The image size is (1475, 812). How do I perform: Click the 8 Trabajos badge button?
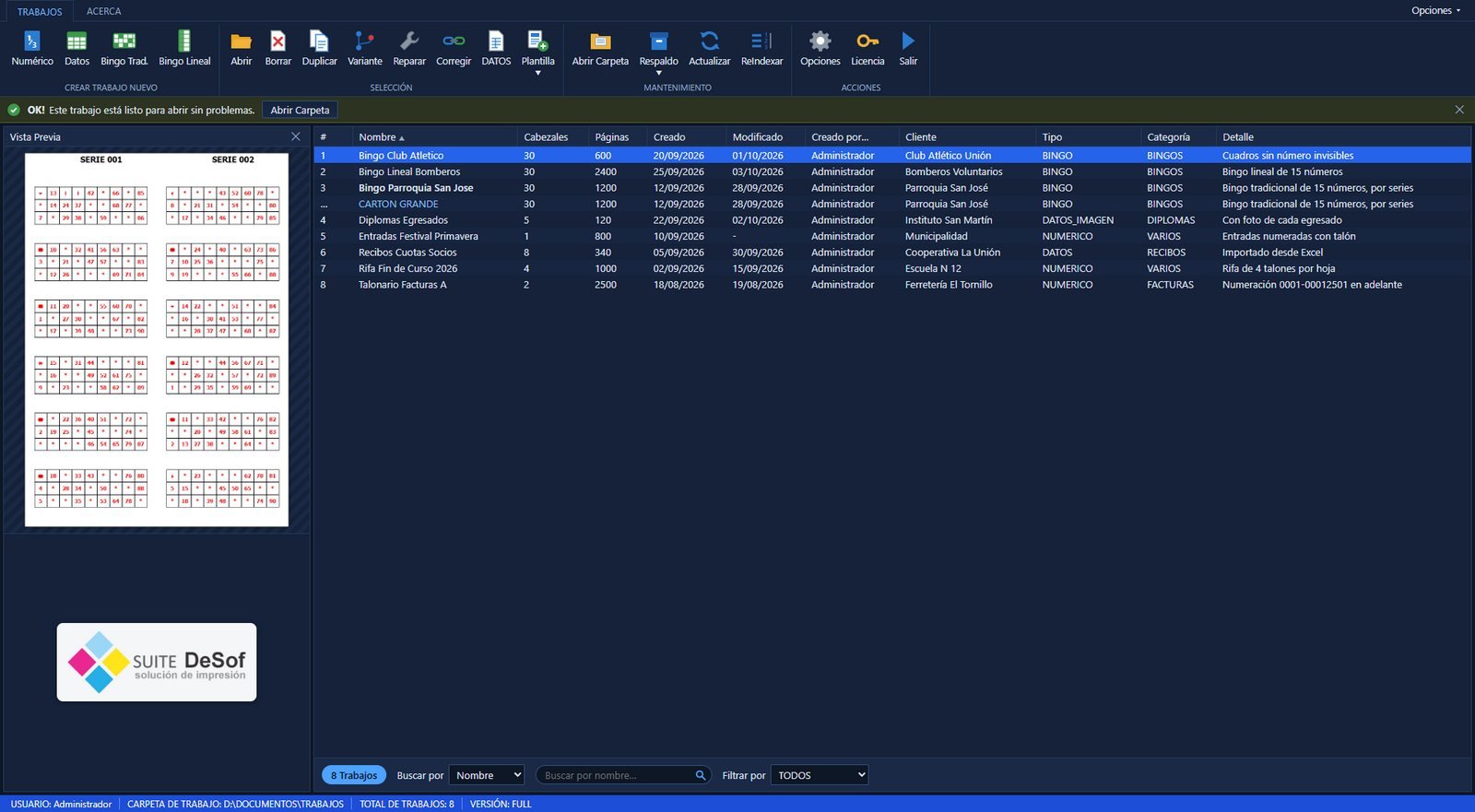click(x=354, y=775)
